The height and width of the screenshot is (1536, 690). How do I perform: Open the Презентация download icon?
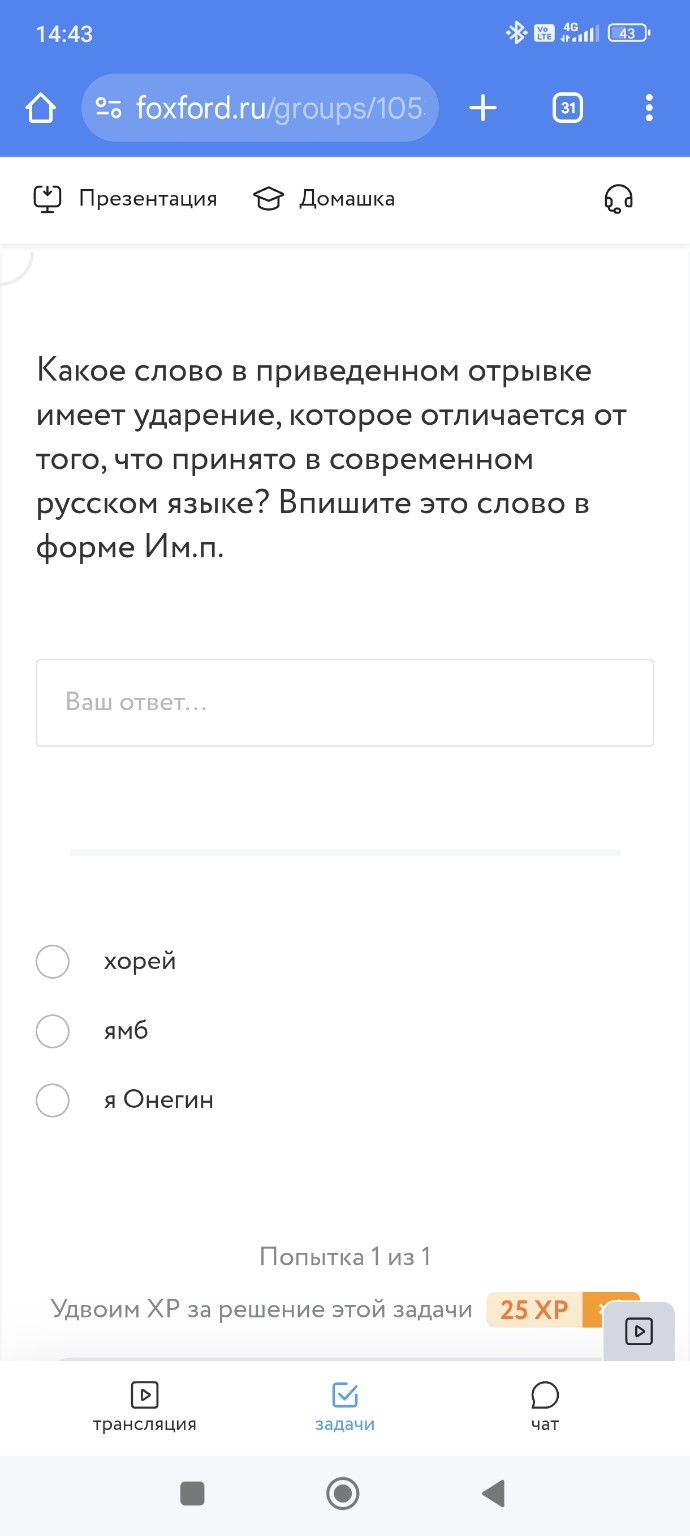49,198
